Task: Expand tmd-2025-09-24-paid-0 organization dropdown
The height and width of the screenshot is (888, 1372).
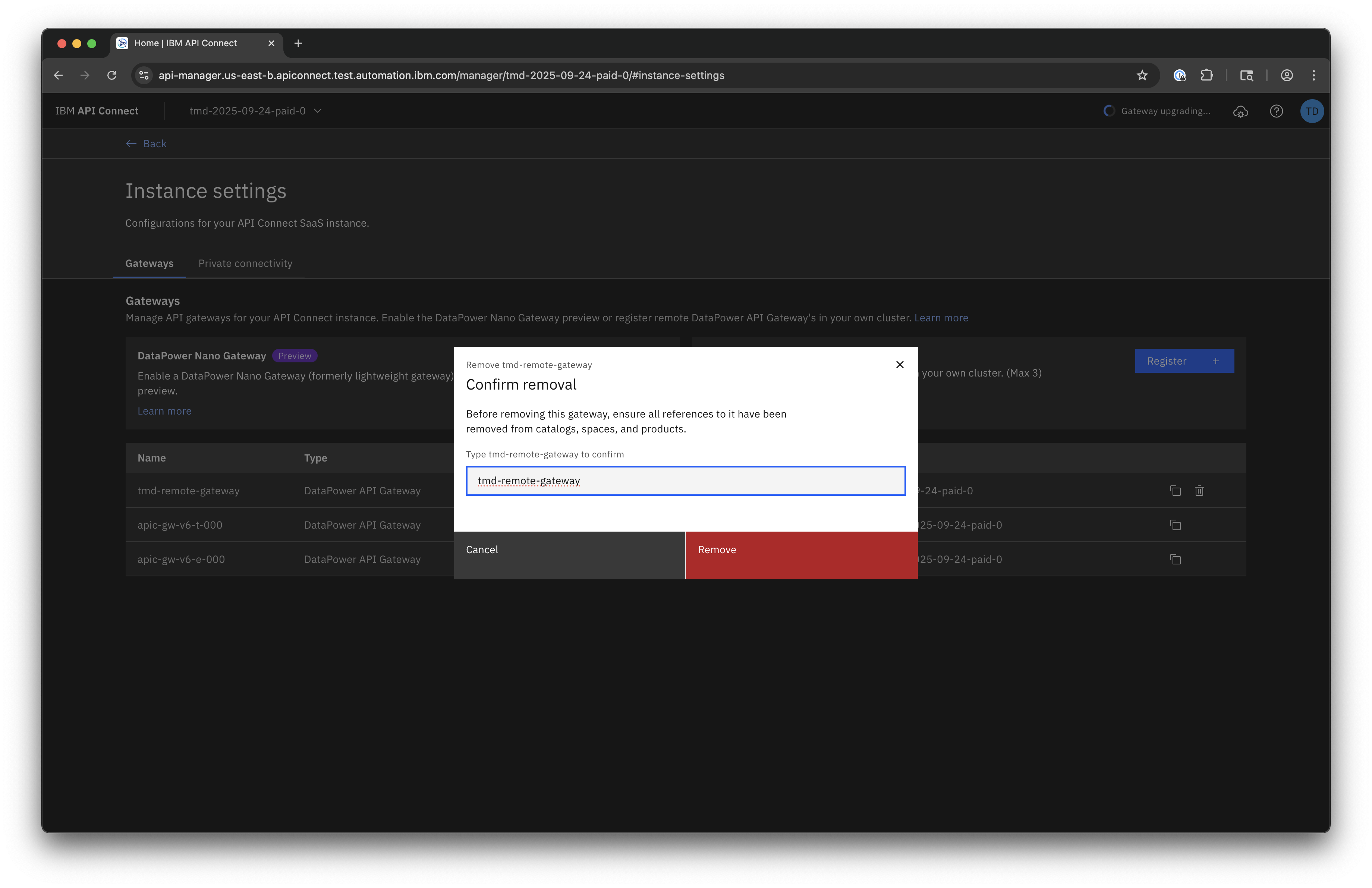Action: [255, 111]
